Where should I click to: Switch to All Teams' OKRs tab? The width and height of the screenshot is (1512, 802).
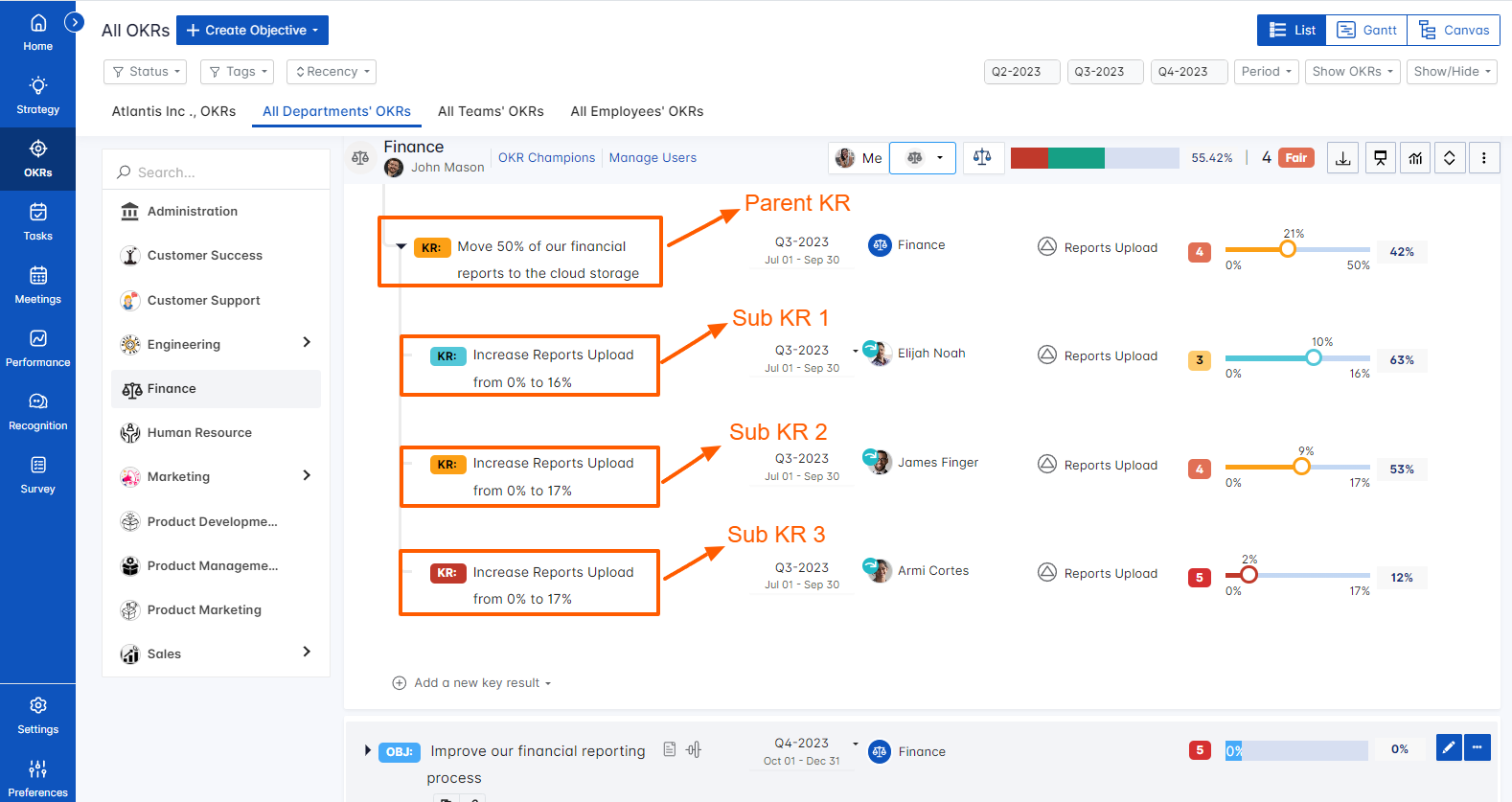pyautogui.click(x=491, y=111)
